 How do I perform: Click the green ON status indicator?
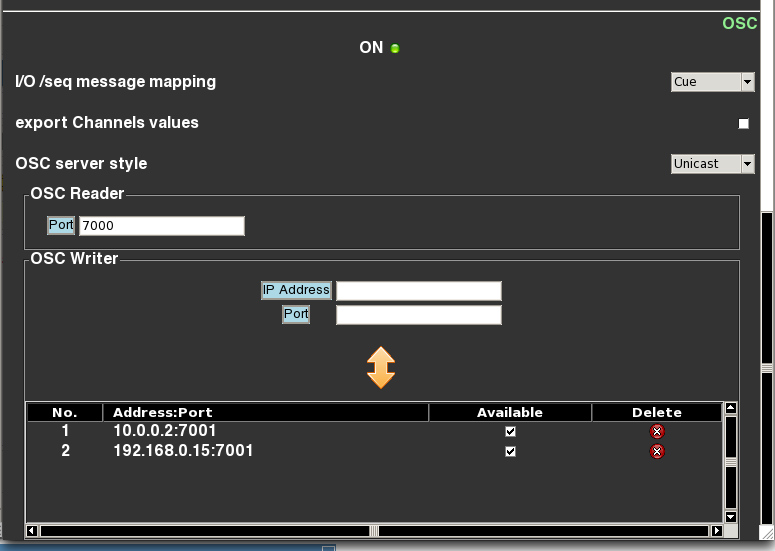coord(395,48)
